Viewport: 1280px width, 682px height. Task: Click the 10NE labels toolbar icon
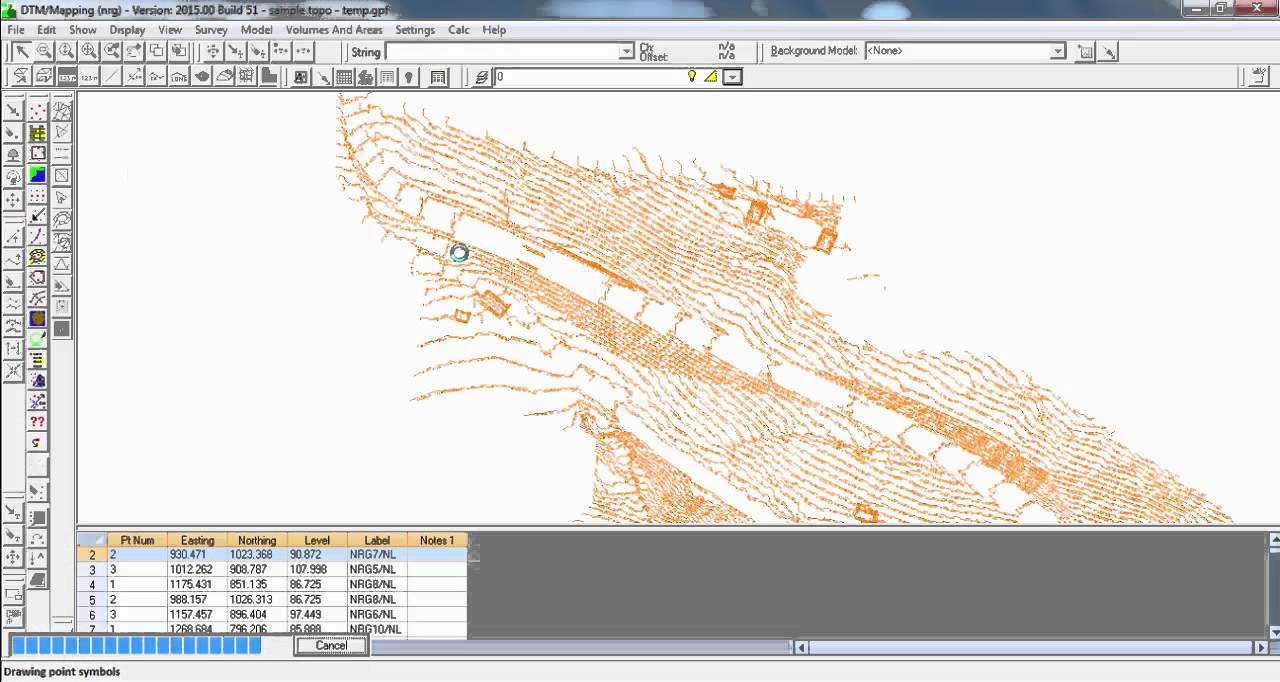[x=179, y=77]
